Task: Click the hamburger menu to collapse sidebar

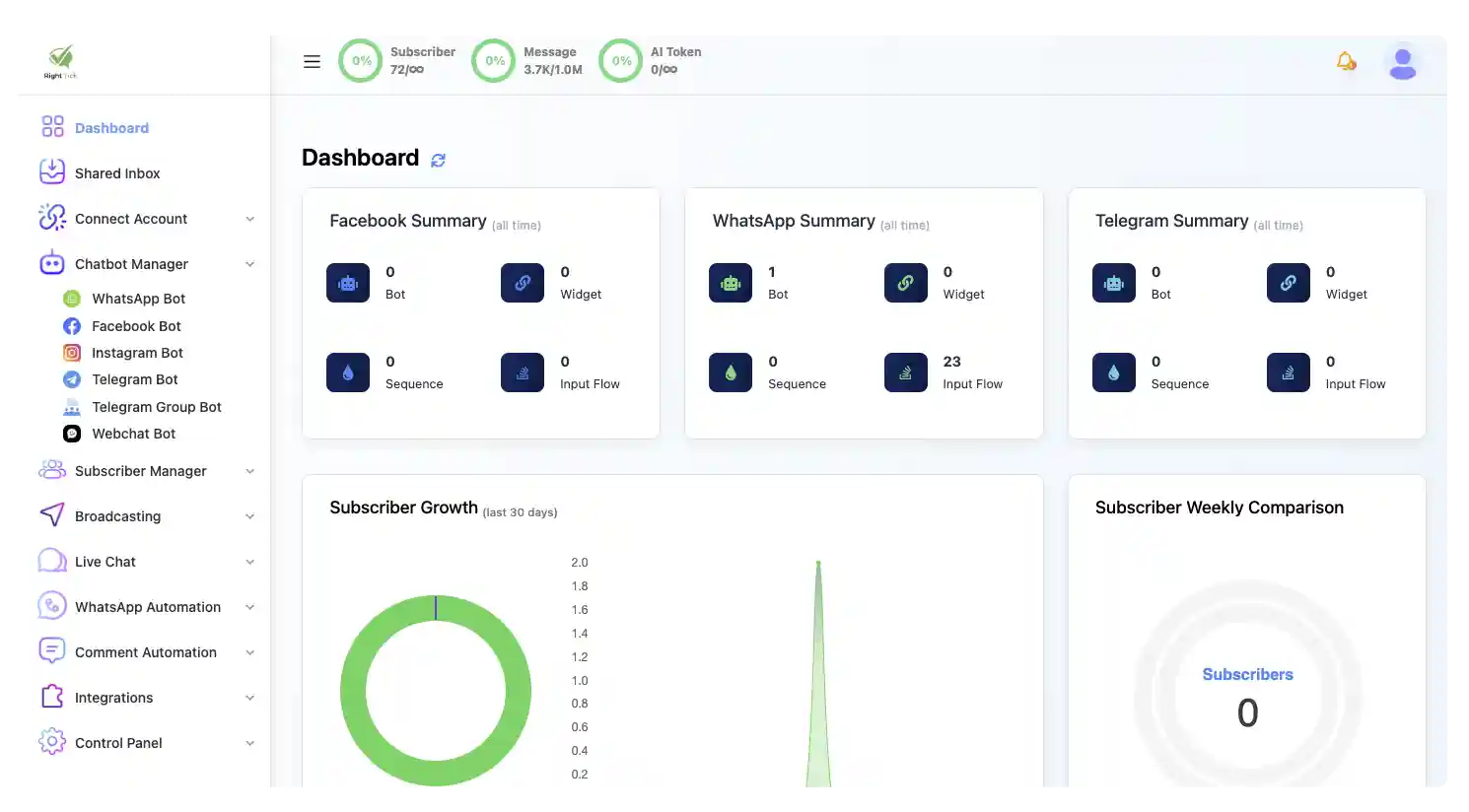Action: 312,61
